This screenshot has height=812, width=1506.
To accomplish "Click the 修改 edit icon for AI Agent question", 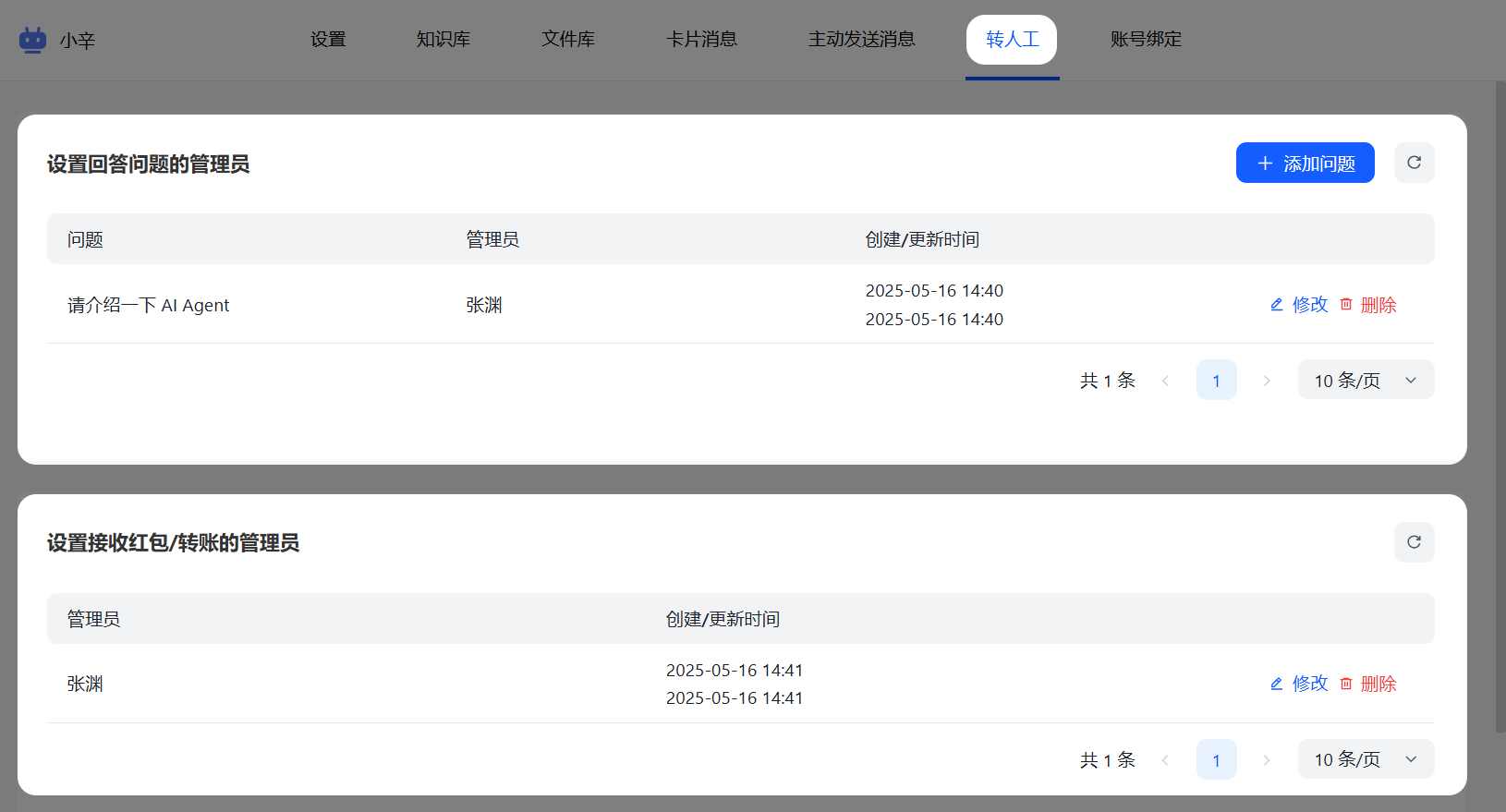I will (1277, 305).
